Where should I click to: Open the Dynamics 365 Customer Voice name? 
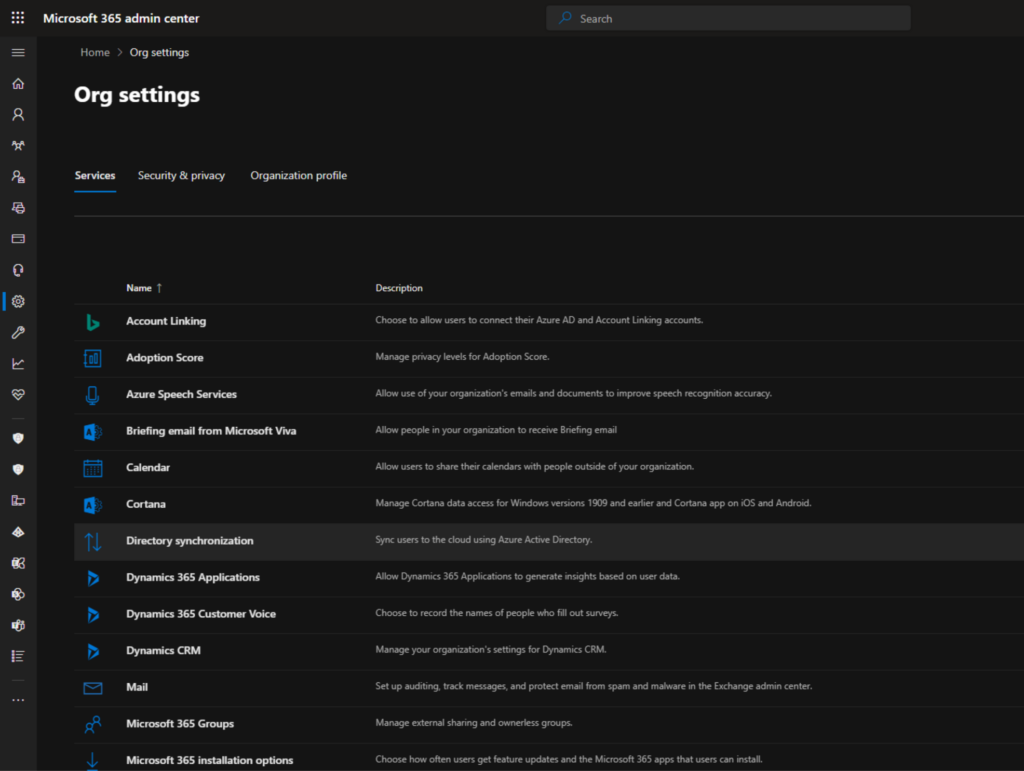pyautogui.click(x=200, y=614)
